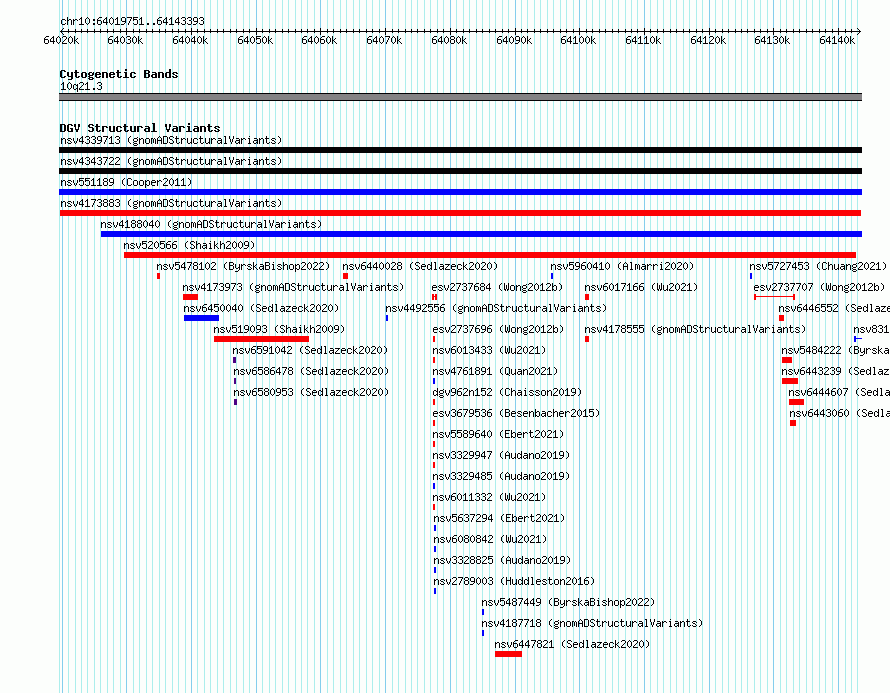Open nsv4173883 gnomAD variant label
This screenshot has width=890, height=693.
coord(171,203)
